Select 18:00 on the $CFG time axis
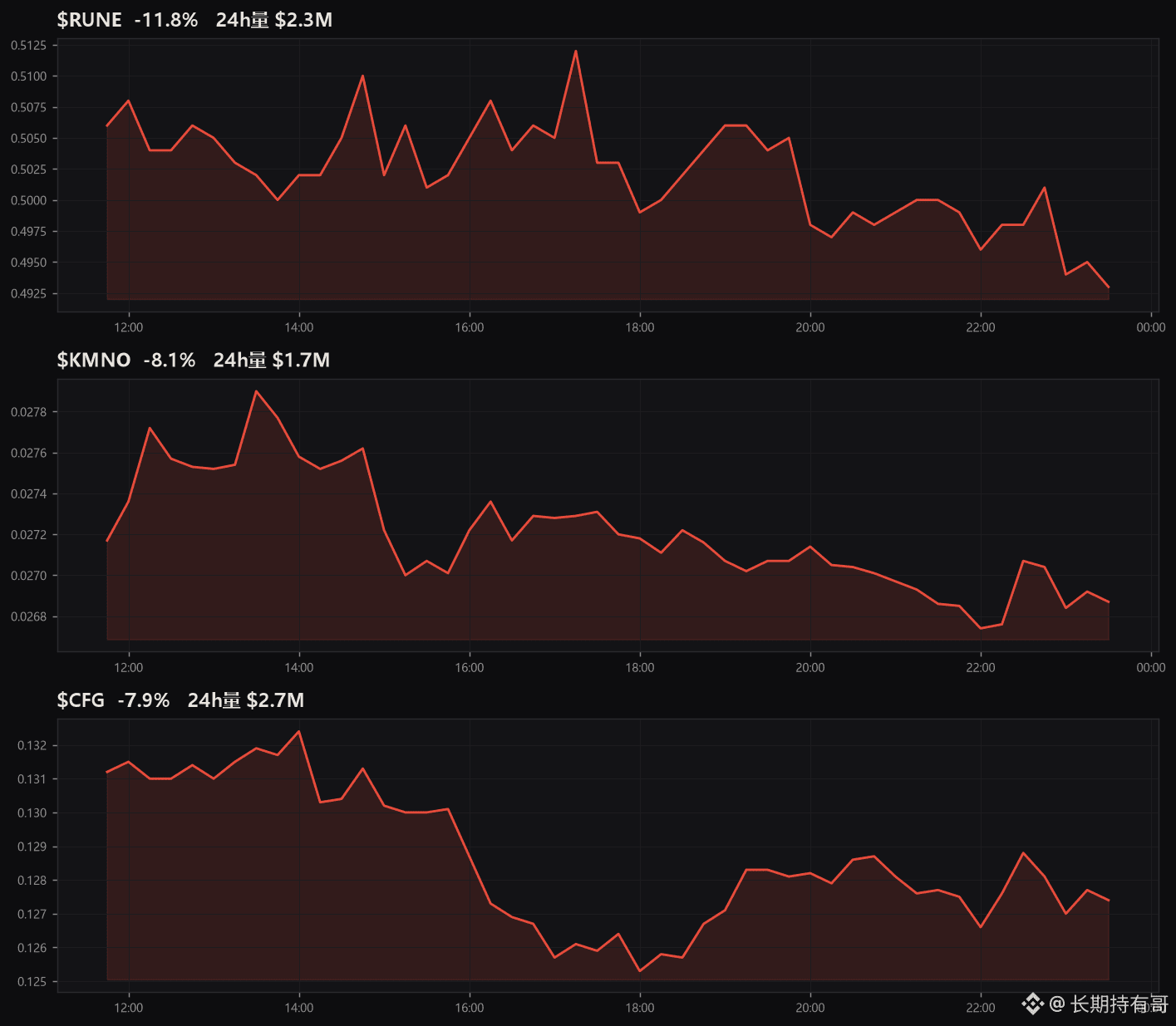Viewport: 1176px width, 1026px height. pyautogui.click(x=640, y=1008)
